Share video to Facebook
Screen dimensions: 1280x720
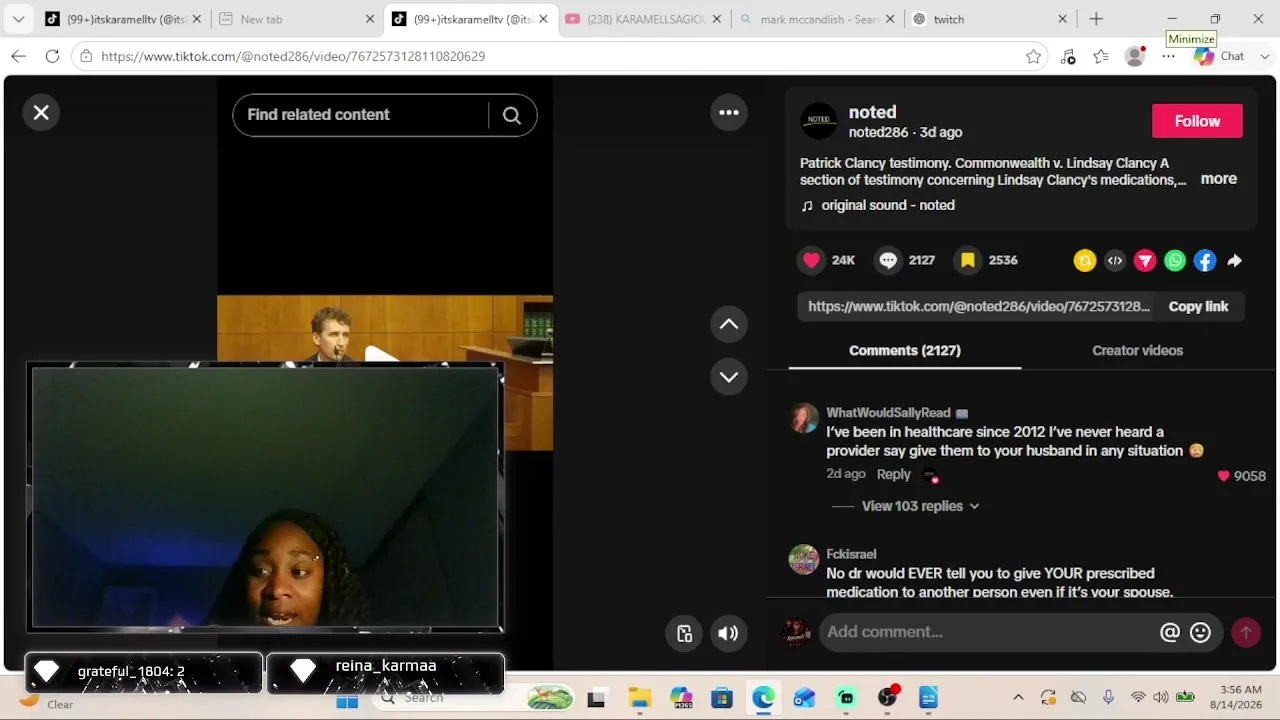click(x=1205, y=261)
